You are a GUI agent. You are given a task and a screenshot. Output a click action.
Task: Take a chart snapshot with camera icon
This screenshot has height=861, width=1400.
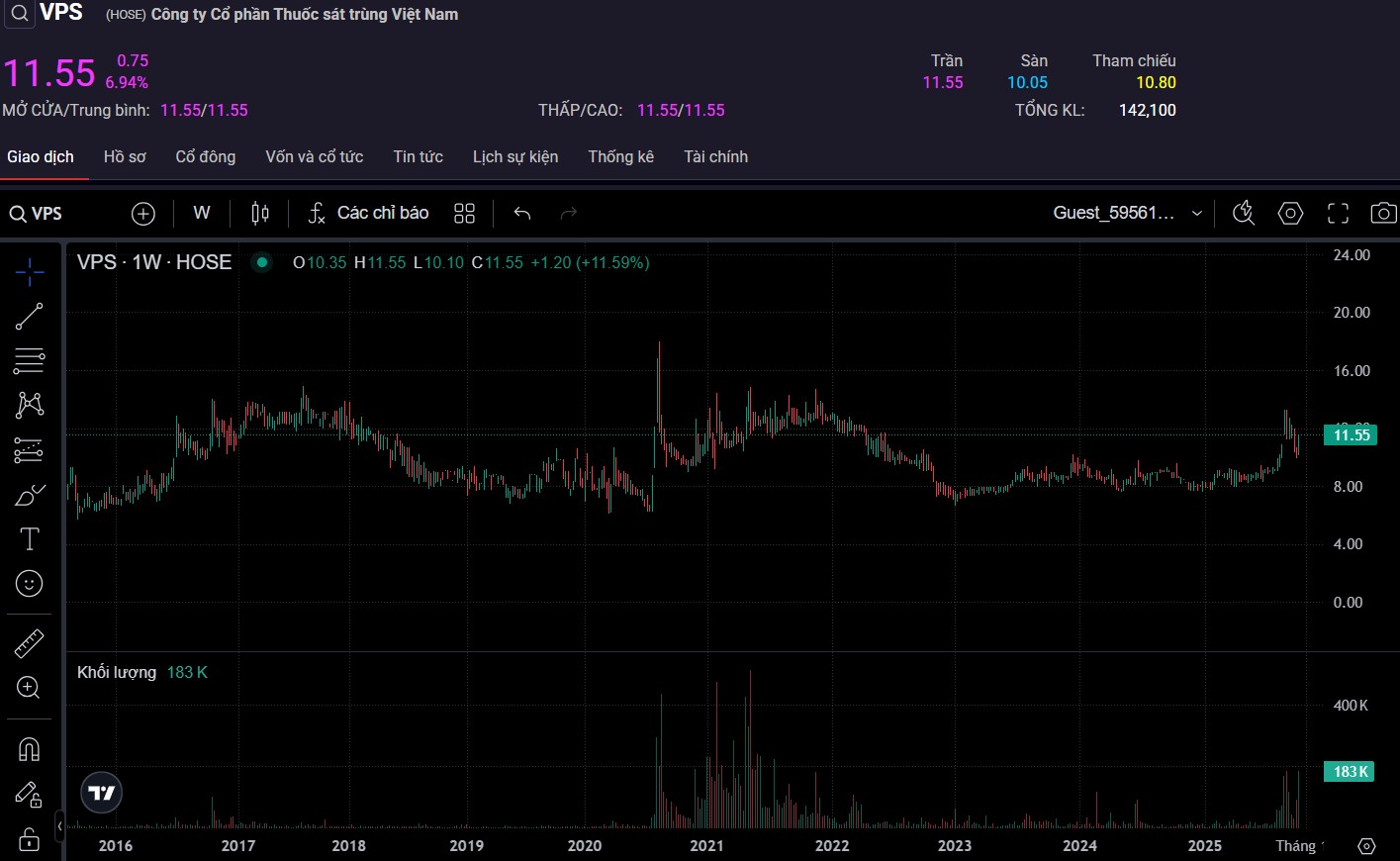(x=1383, y=213)
